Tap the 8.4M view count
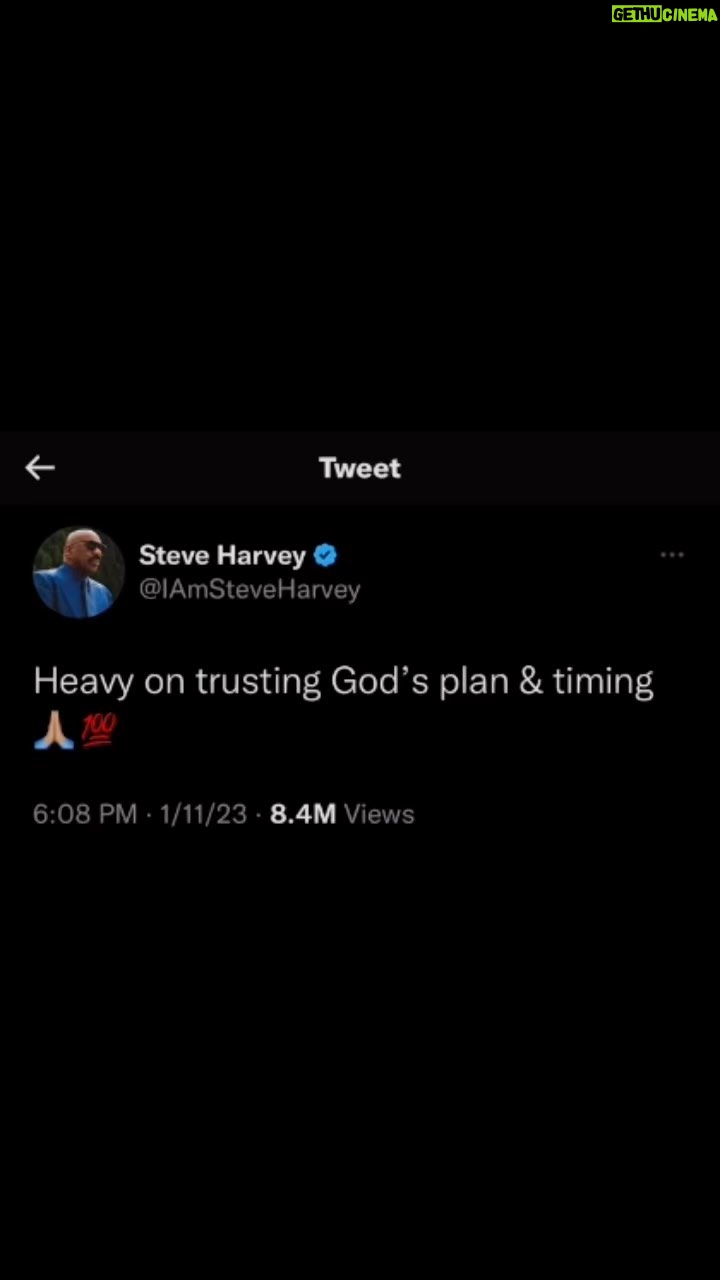The width and height of the screenshot is (720, 1280). pos(303,814)
